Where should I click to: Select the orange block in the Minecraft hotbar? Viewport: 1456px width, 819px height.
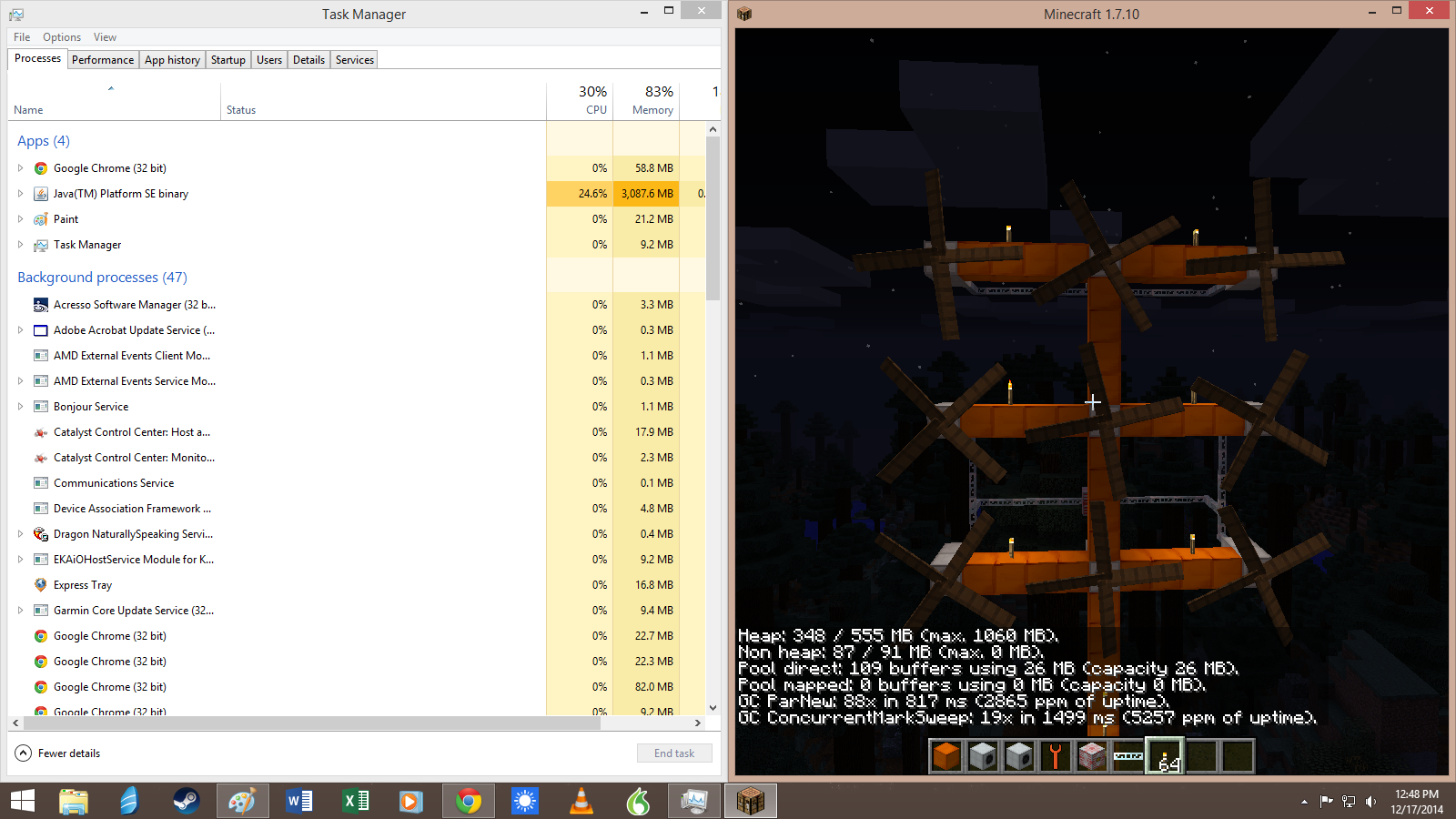pyautogui.click(x=946, y=756)
